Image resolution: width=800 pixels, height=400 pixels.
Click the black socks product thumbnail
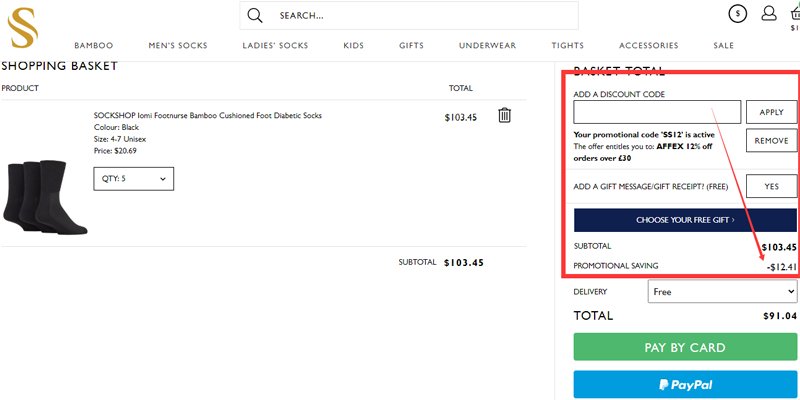45,197
